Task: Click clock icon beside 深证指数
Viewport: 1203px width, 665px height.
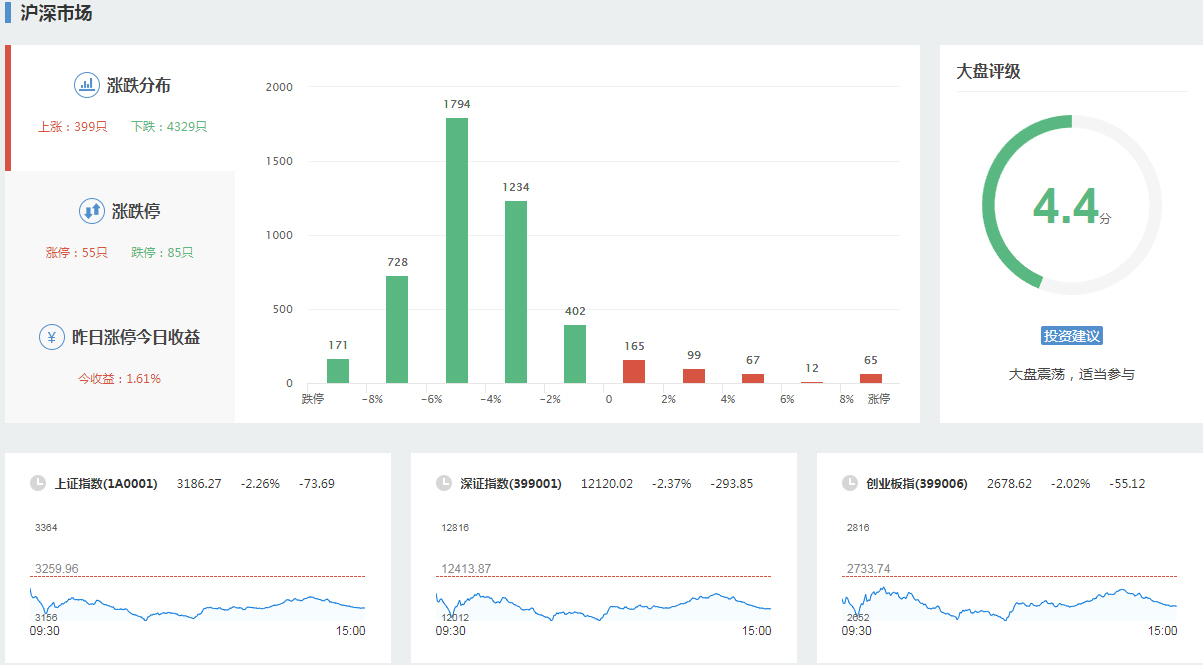Action: tap(444, 484)
